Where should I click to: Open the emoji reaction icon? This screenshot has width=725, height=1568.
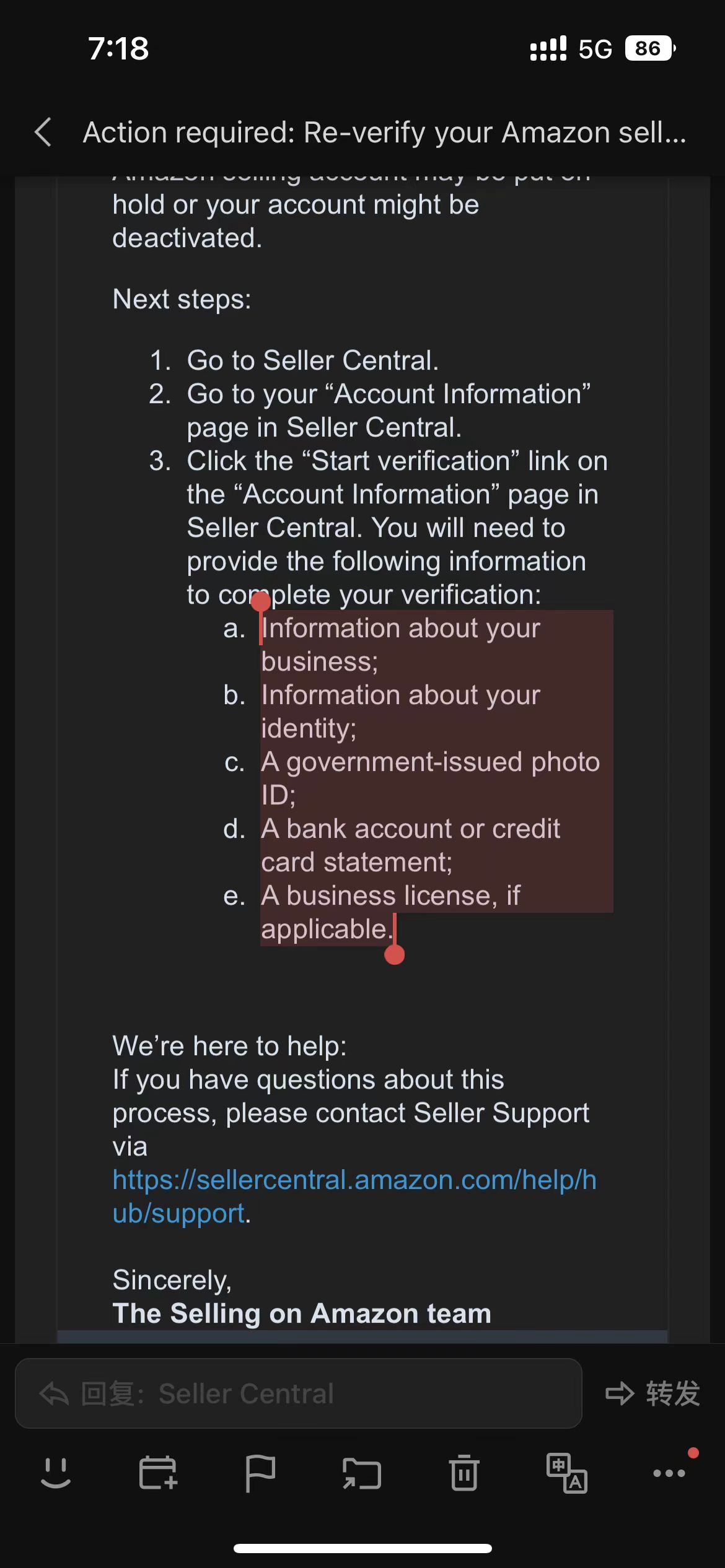pos(56,1473)
